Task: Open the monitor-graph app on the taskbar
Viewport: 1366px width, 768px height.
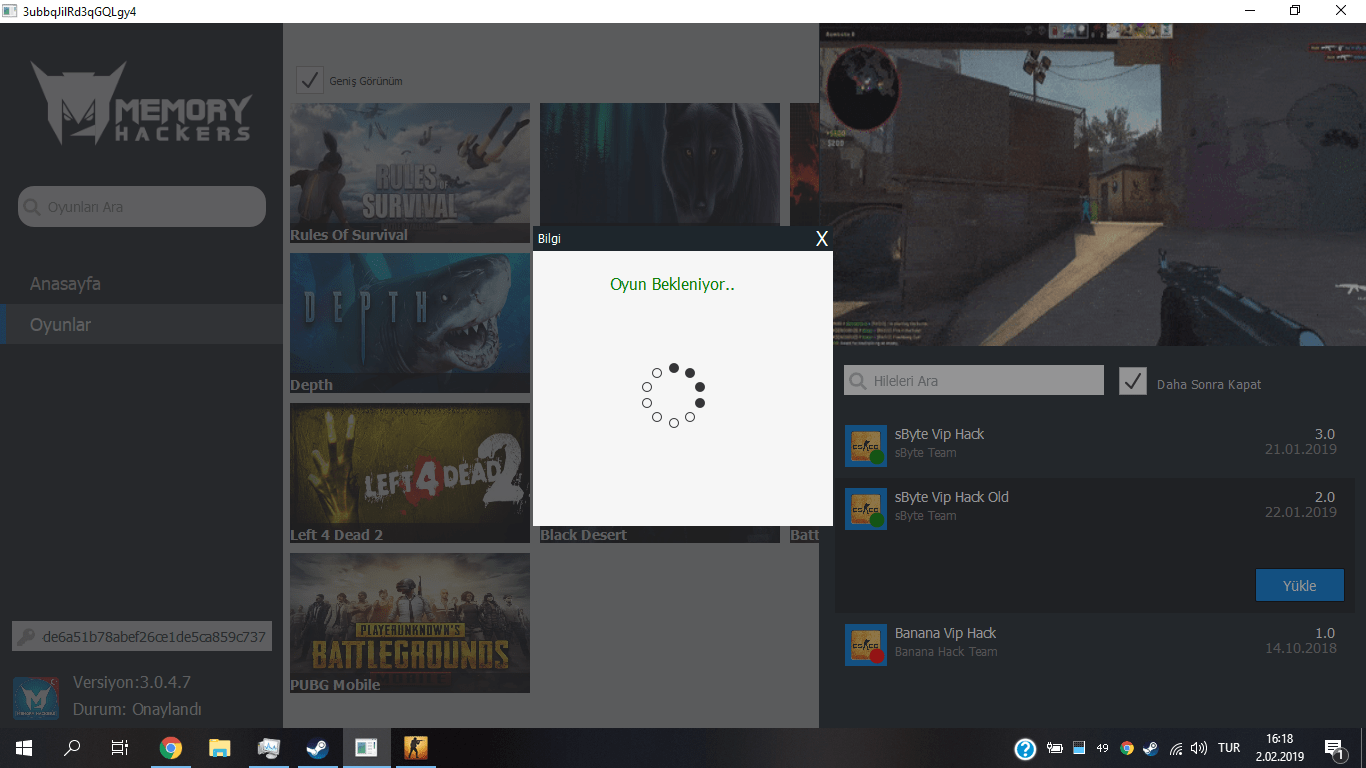Action: coord(268,748)
